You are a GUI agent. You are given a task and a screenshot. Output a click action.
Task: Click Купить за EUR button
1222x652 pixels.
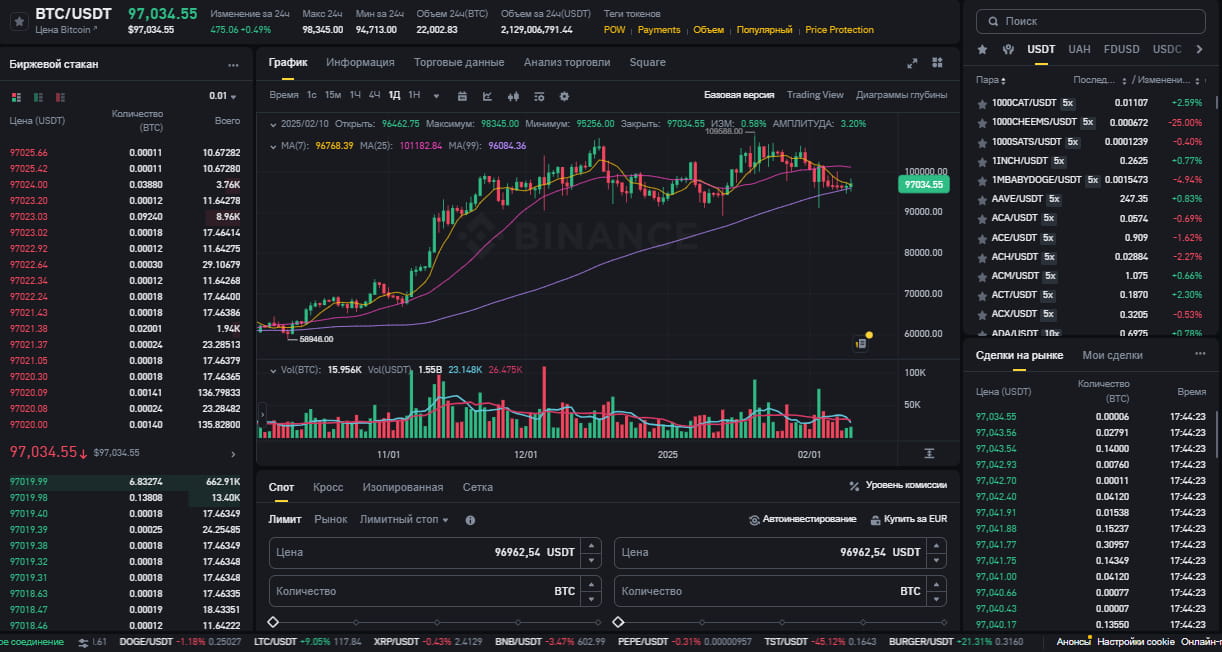(x=908, y=519)
